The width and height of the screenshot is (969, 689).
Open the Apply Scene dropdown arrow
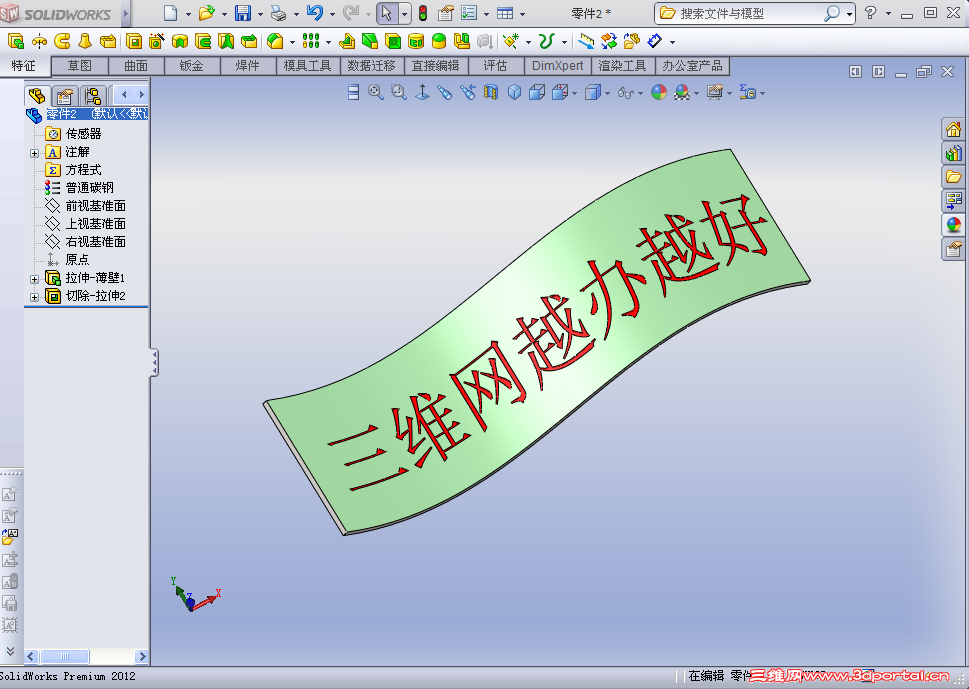[696, 93]
